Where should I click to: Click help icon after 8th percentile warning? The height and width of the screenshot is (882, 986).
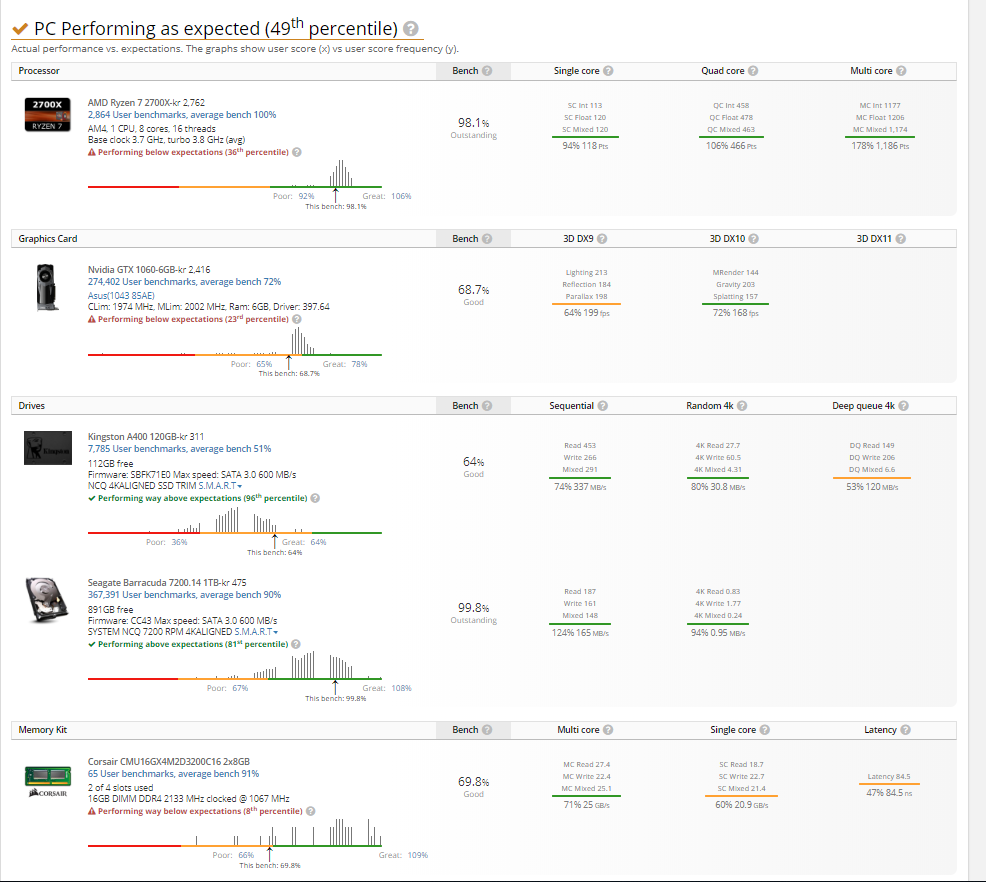click(x=310, y=812)
